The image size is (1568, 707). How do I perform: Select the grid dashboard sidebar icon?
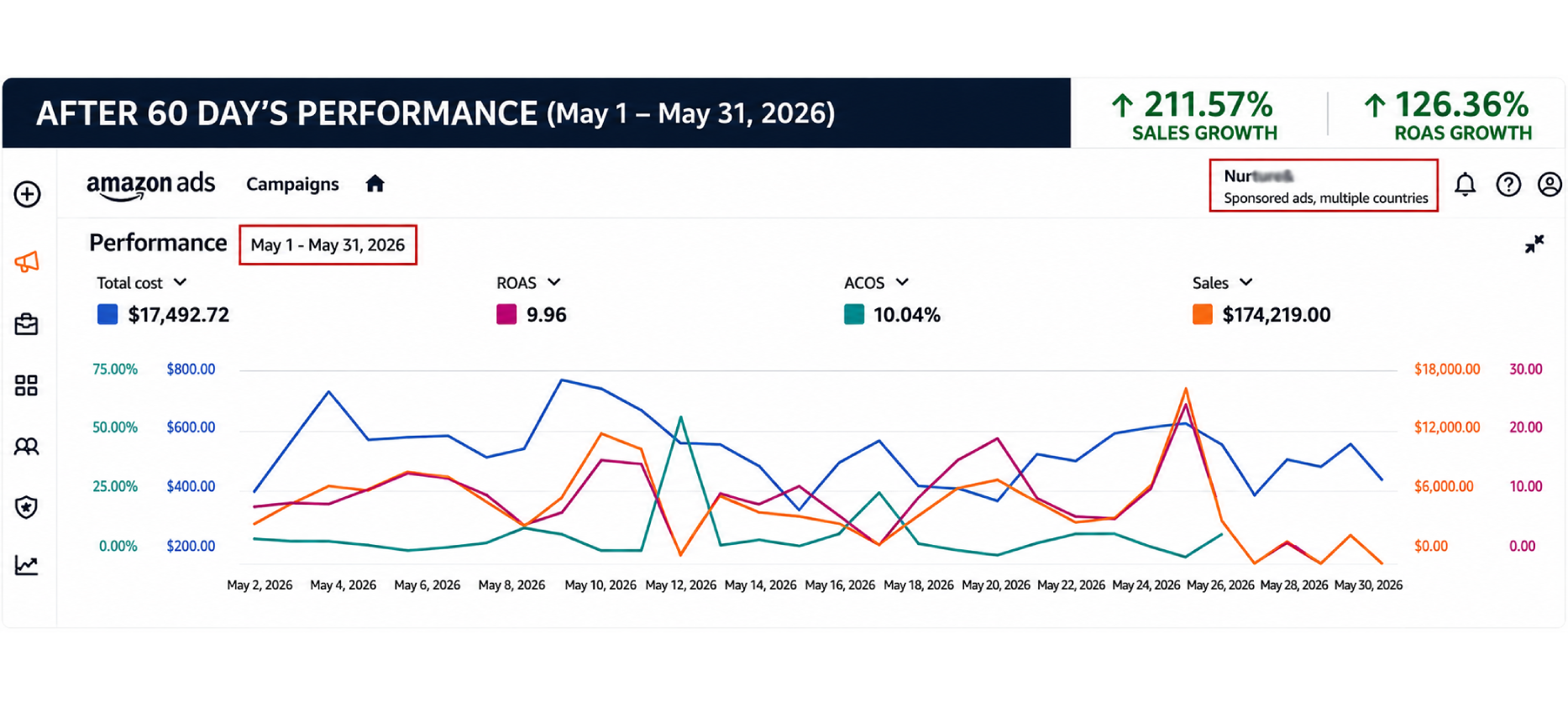[x=27, y=385]
